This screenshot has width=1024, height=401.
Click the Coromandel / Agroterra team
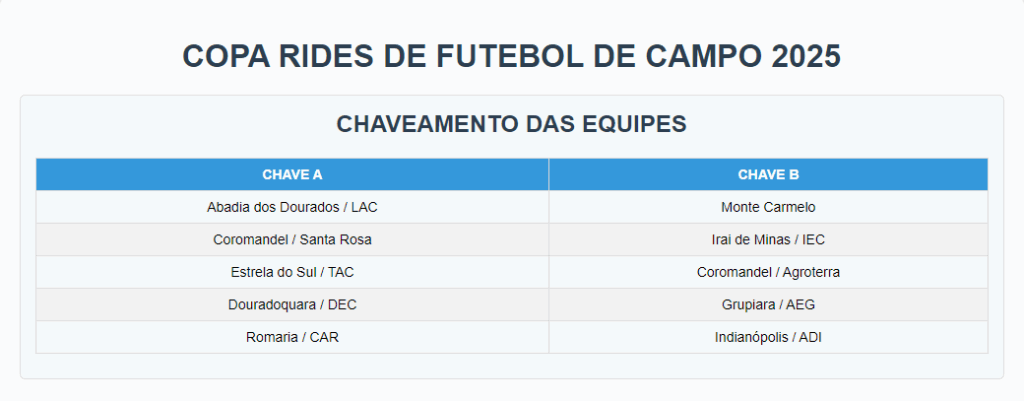pos(768,272)
